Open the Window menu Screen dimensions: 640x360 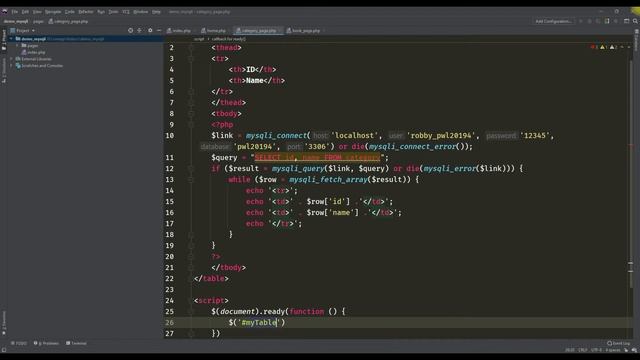click(x=141, y=12)
